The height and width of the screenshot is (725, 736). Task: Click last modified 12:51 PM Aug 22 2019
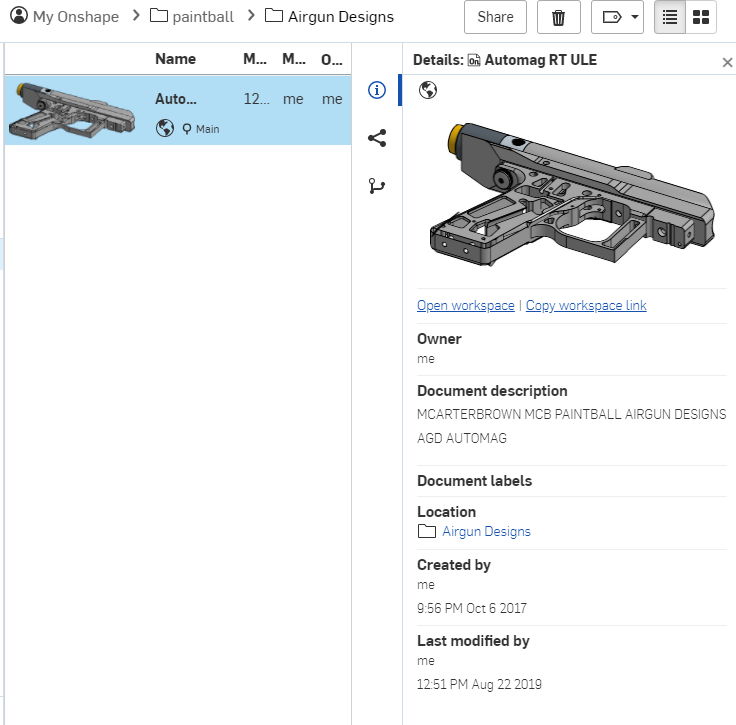tap(479, 684)
